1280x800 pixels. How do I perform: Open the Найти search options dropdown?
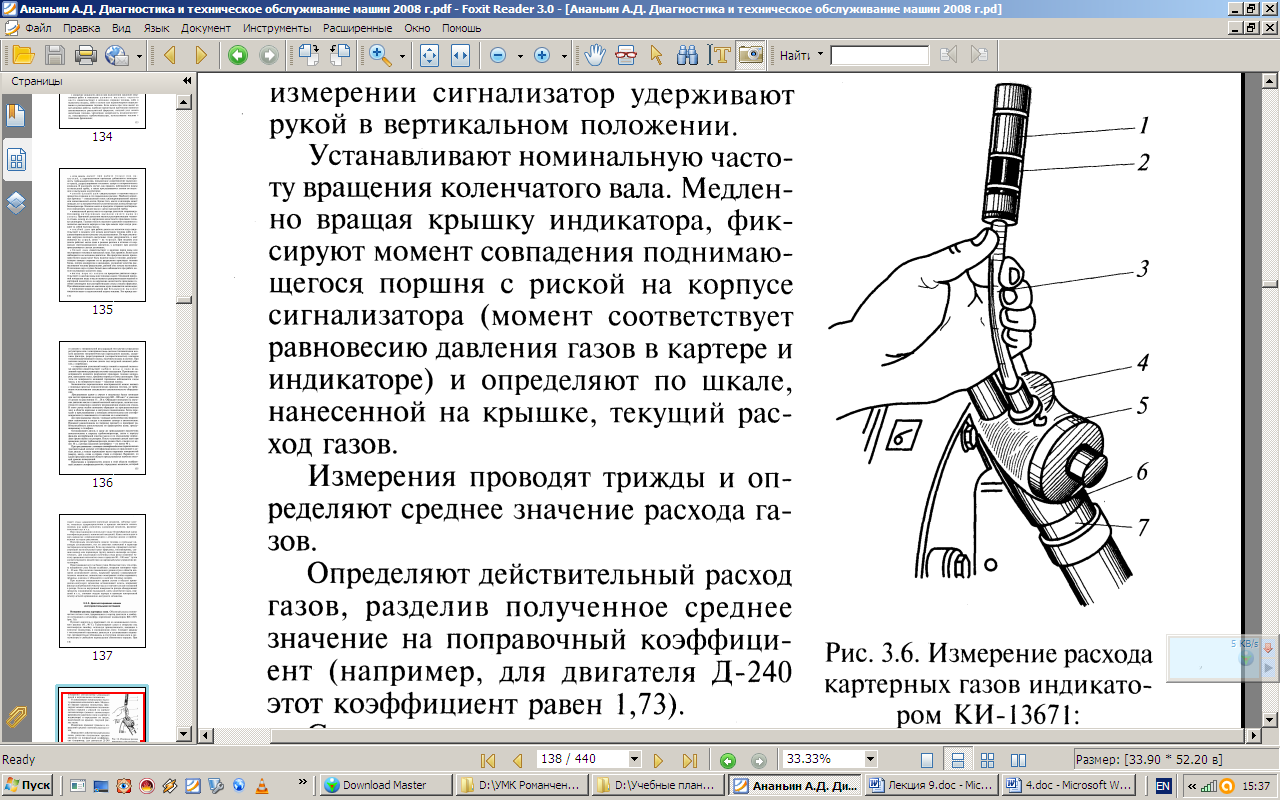[x=821, y=55]
